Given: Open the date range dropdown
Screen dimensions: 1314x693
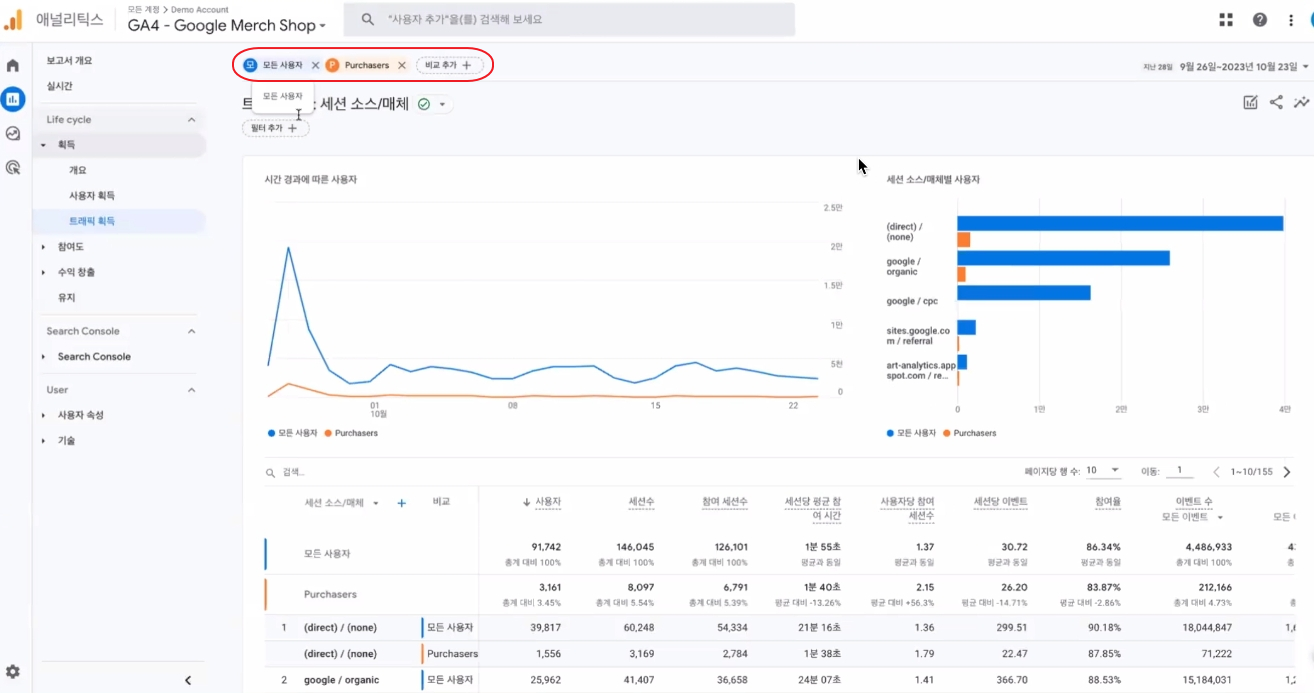Looking at the screenshot, I should (x=1244, y=66).
